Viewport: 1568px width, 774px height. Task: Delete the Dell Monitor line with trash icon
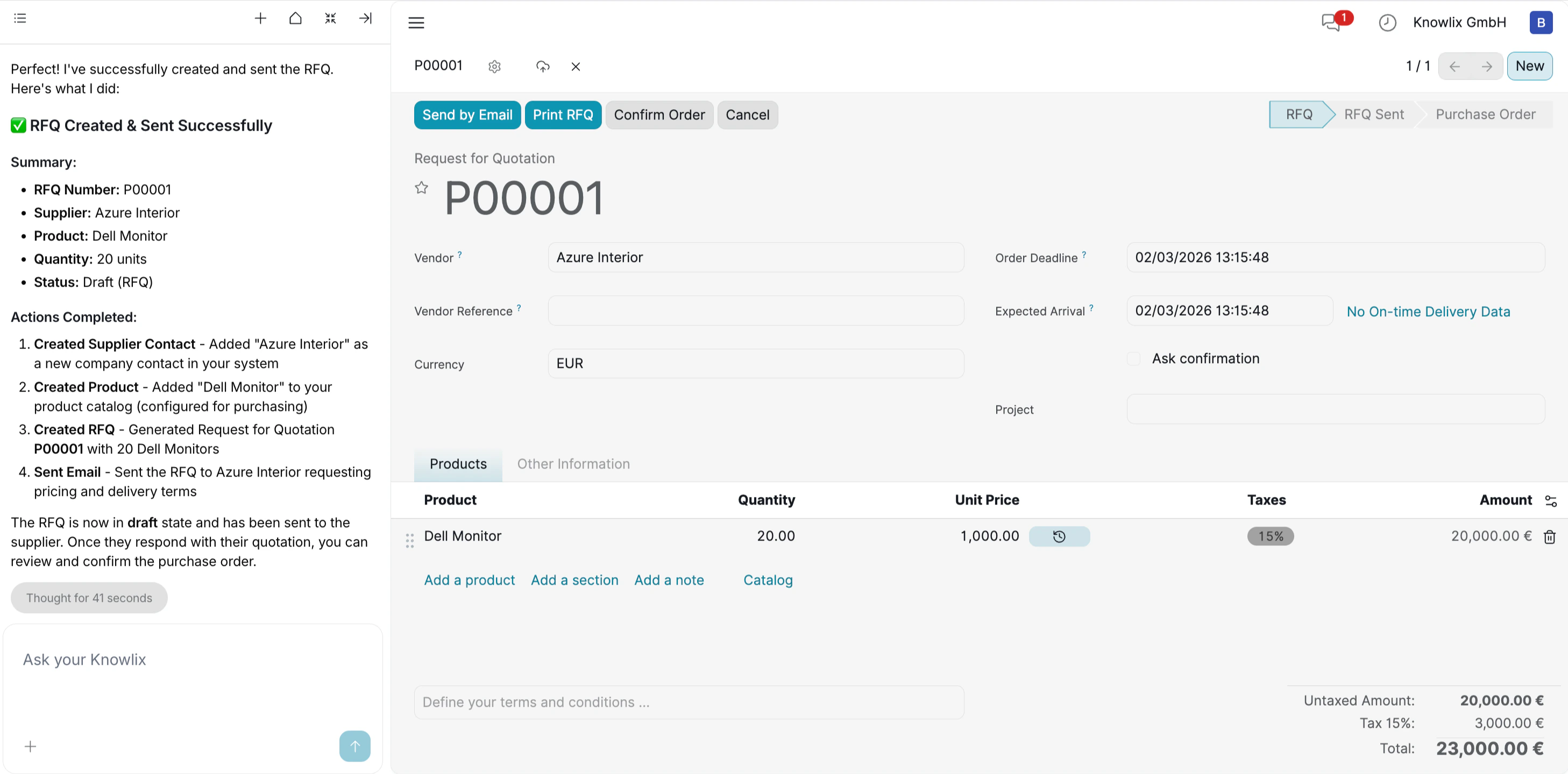(x=1550, y=536)
